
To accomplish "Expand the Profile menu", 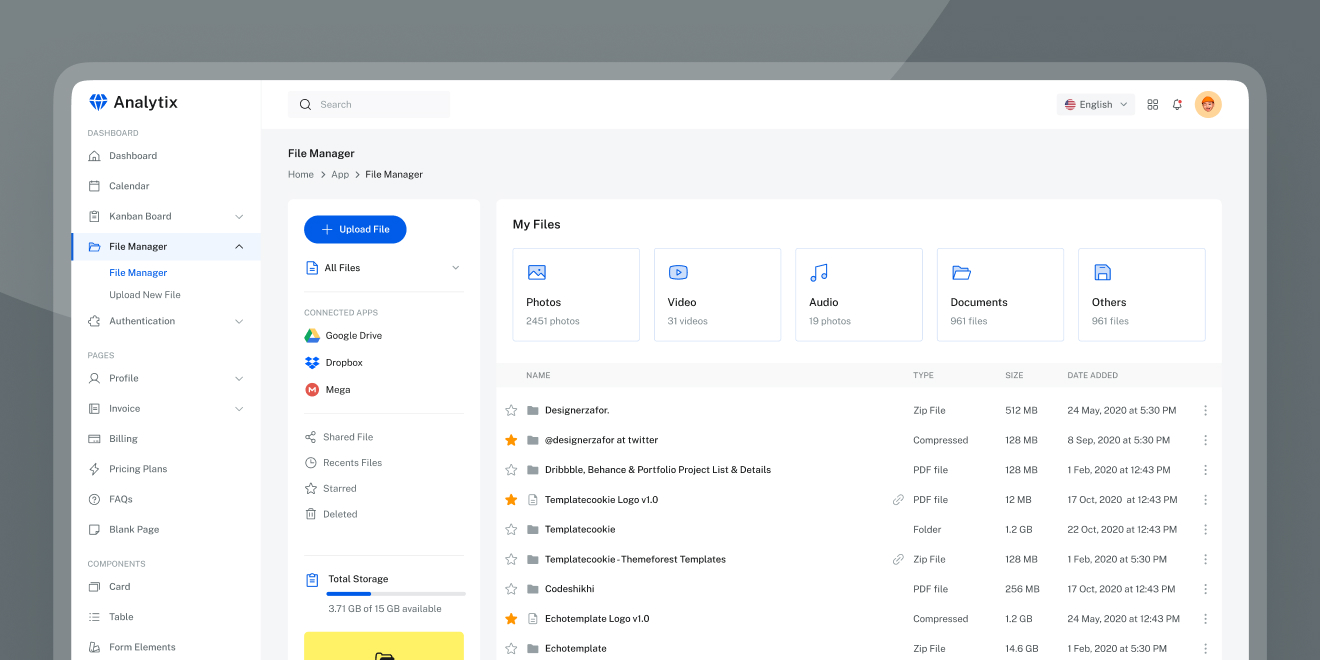I will (x=239, y=378).
